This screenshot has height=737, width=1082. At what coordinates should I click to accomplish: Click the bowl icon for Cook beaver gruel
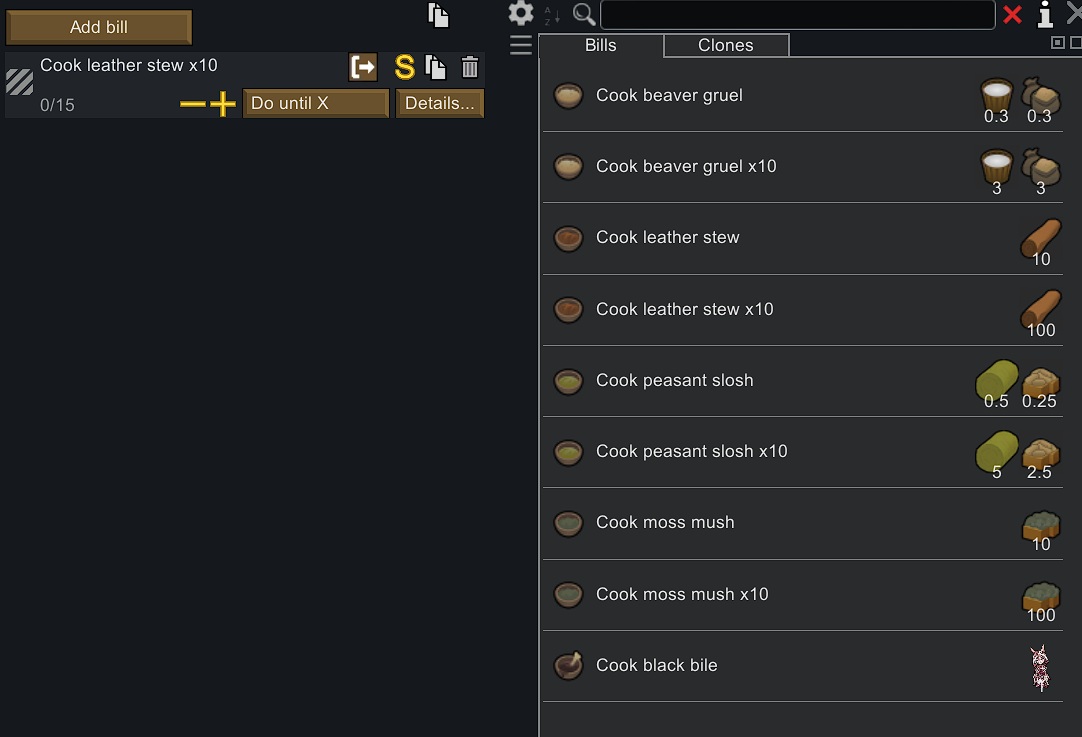pyautogui.click(x=569, y=96)
